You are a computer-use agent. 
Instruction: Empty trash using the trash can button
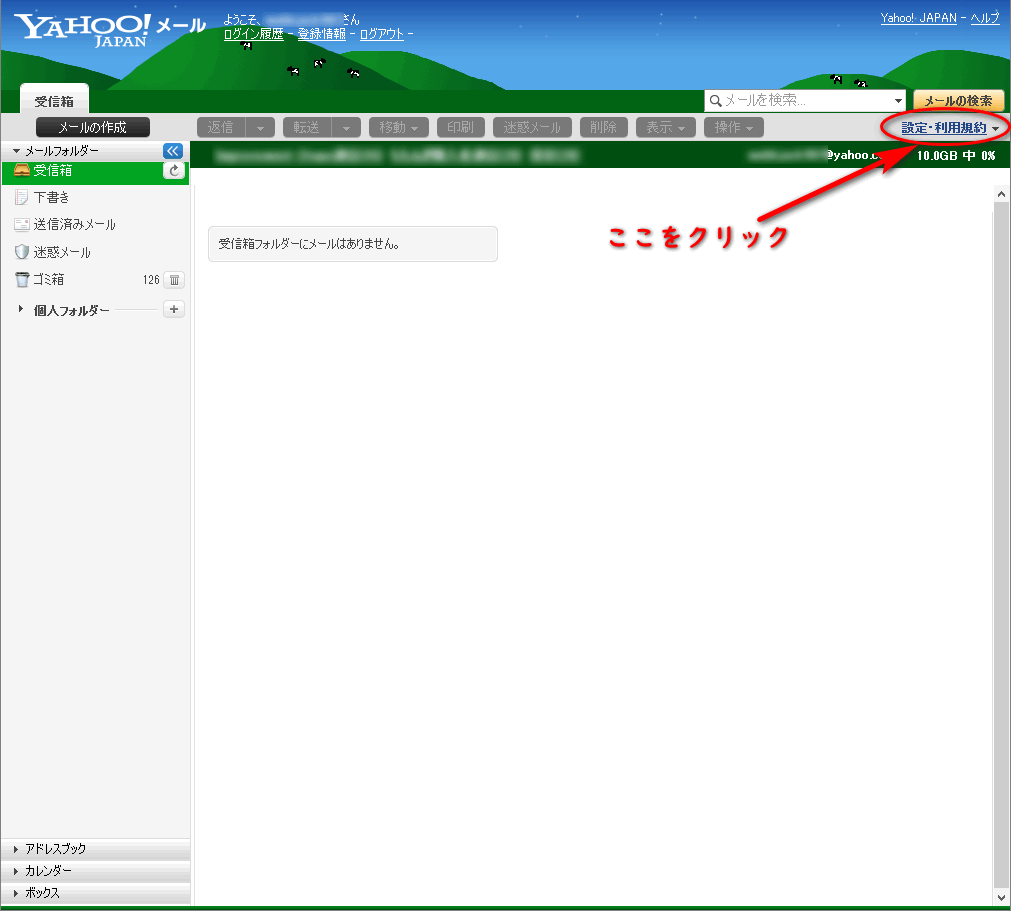pyautogui.click(x=174, y=280)
